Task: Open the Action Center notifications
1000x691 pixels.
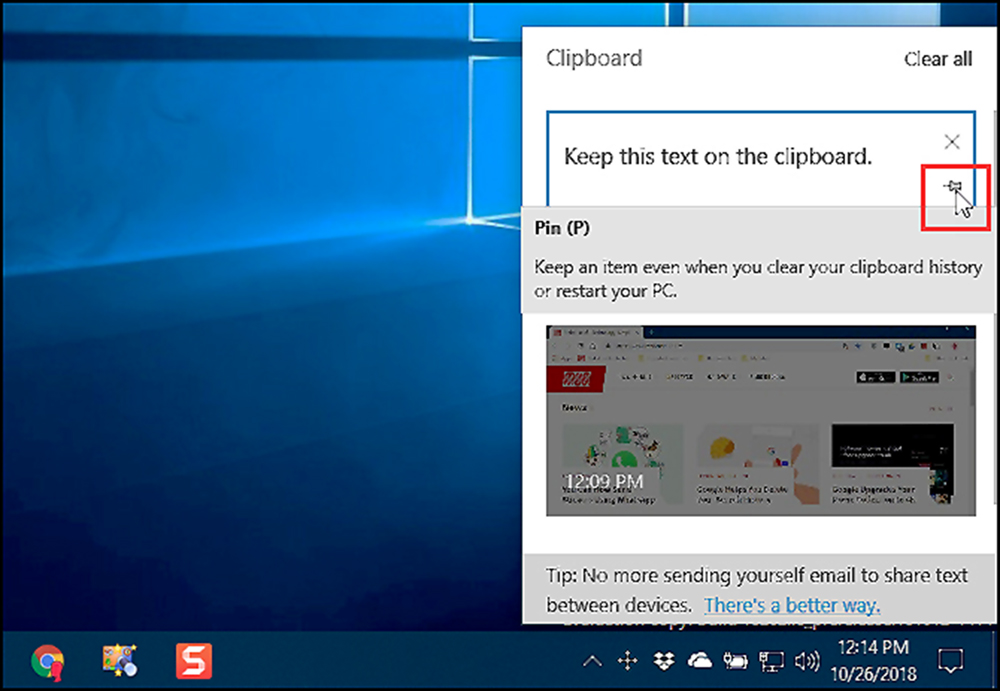Action: 949,661
